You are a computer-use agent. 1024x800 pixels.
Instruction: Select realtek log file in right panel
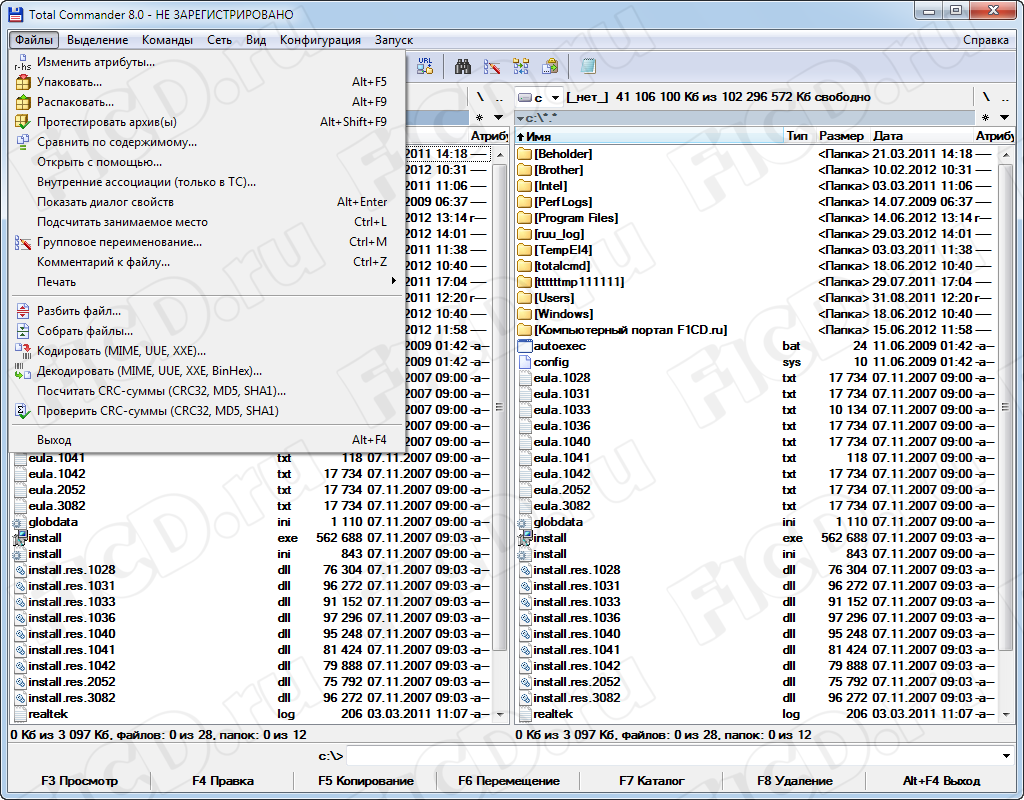click(x=553, y=714)
